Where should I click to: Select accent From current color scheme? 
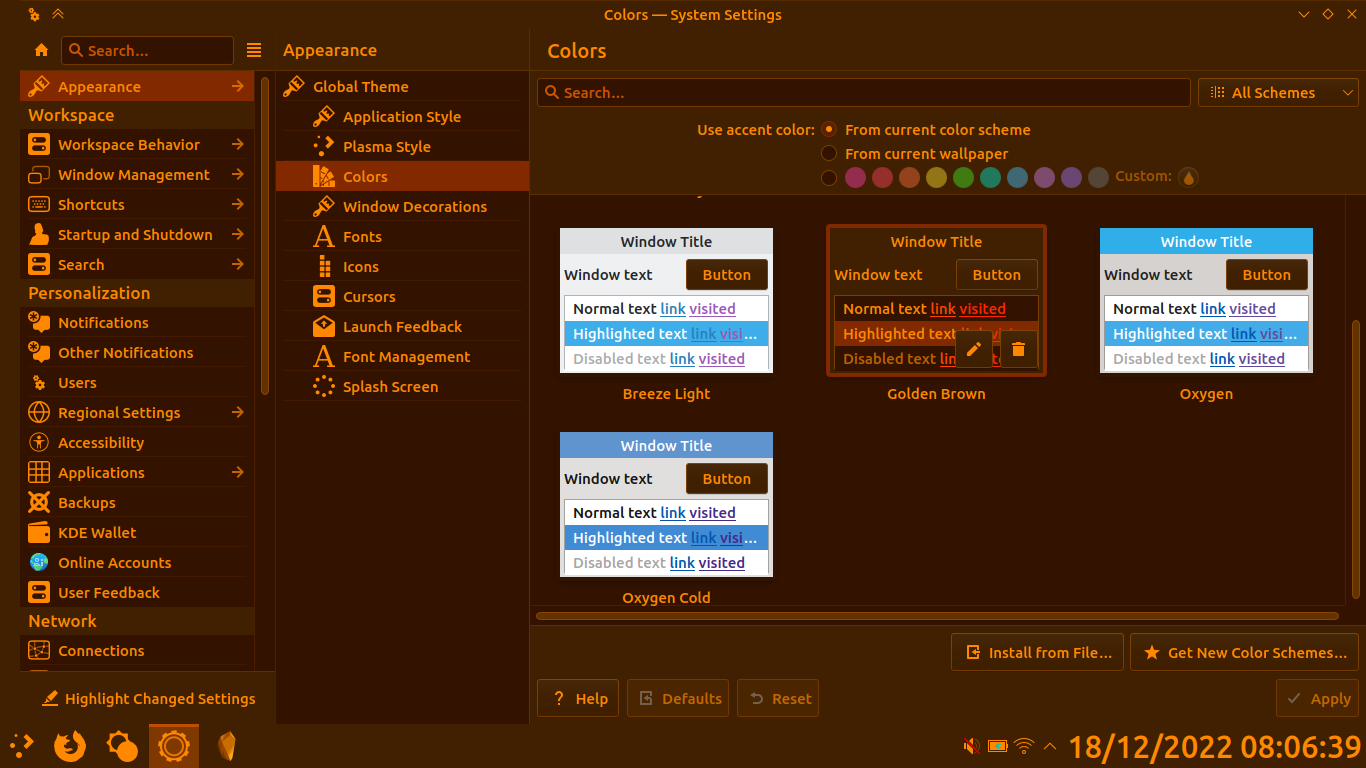pyautogui.click(x=829, y=130)
